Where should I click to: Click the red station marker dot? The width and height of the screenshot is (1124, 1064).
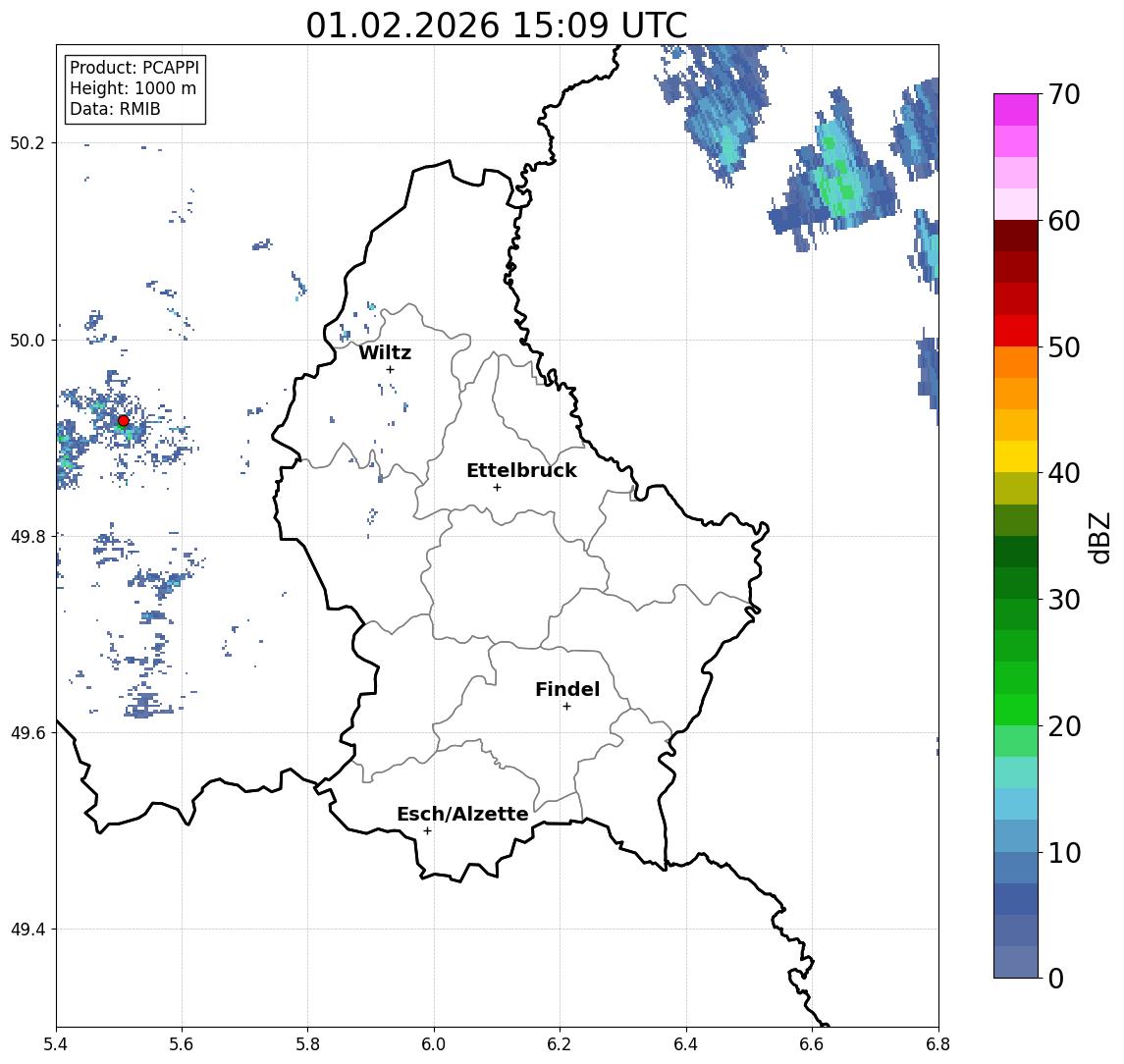[x=124, y=421]
